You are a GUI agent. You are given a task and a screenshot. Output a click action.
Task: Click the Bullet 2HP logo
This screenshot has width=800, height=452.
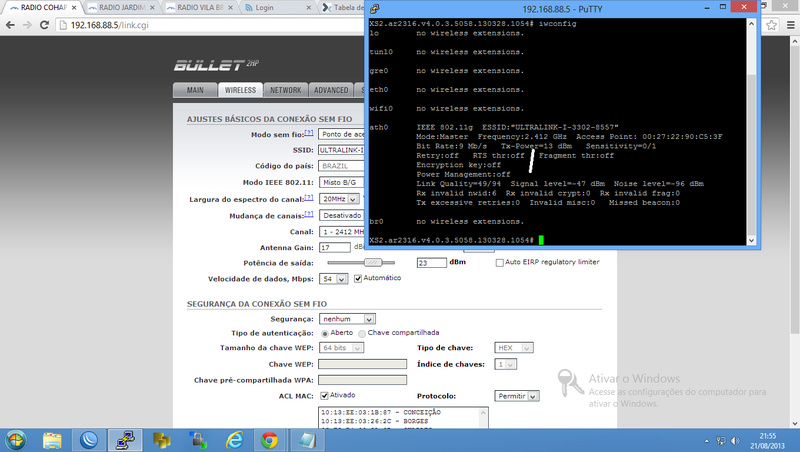216,65
